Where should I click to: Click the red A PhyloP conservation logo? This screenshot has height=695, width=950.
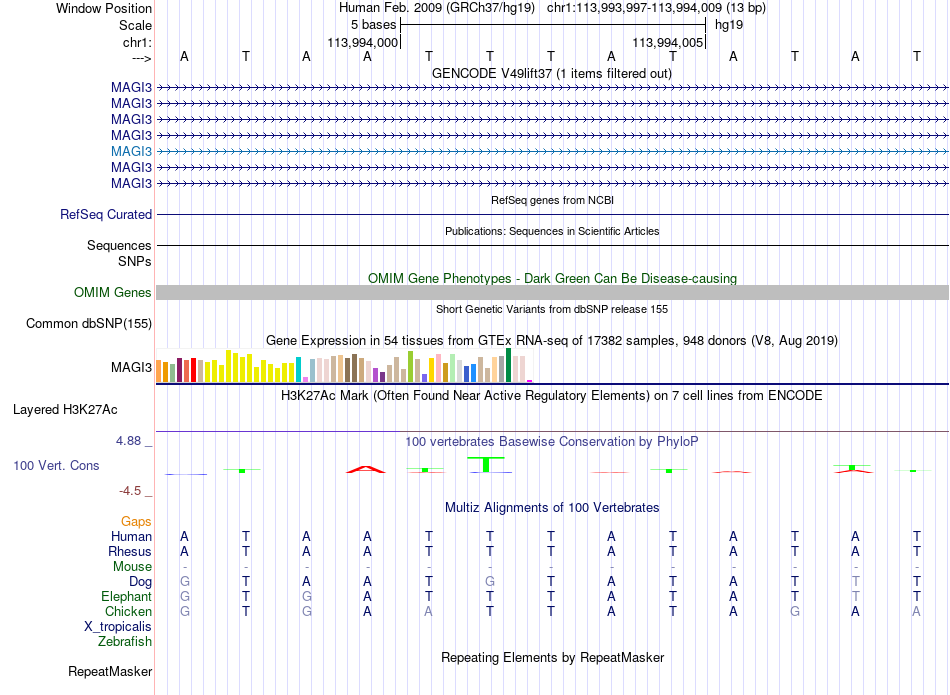coord(365,469)
